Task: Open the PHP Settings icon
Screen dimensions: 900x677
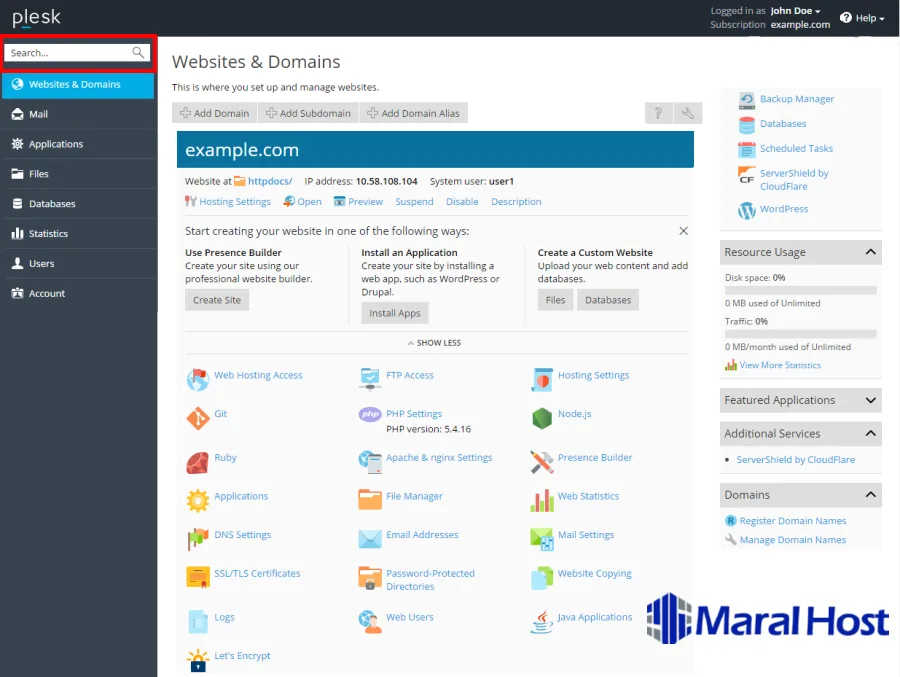Action: (x=370, y=415)
